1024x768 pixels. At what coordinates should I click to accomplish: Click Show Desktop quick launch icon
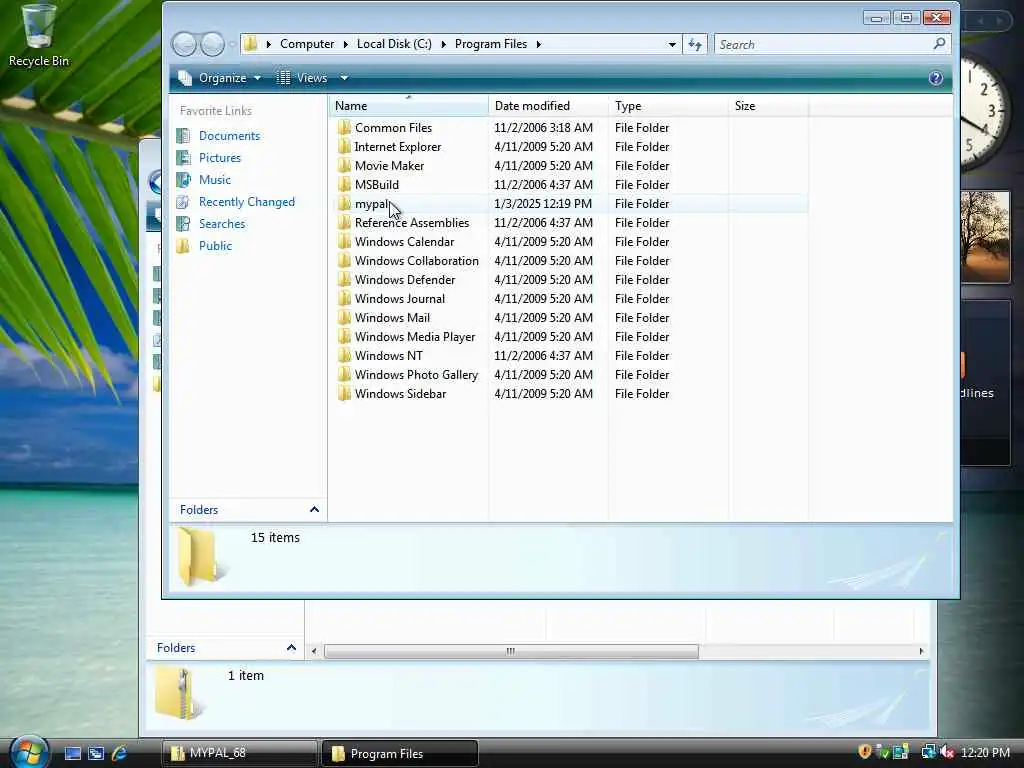coord(72,754)
